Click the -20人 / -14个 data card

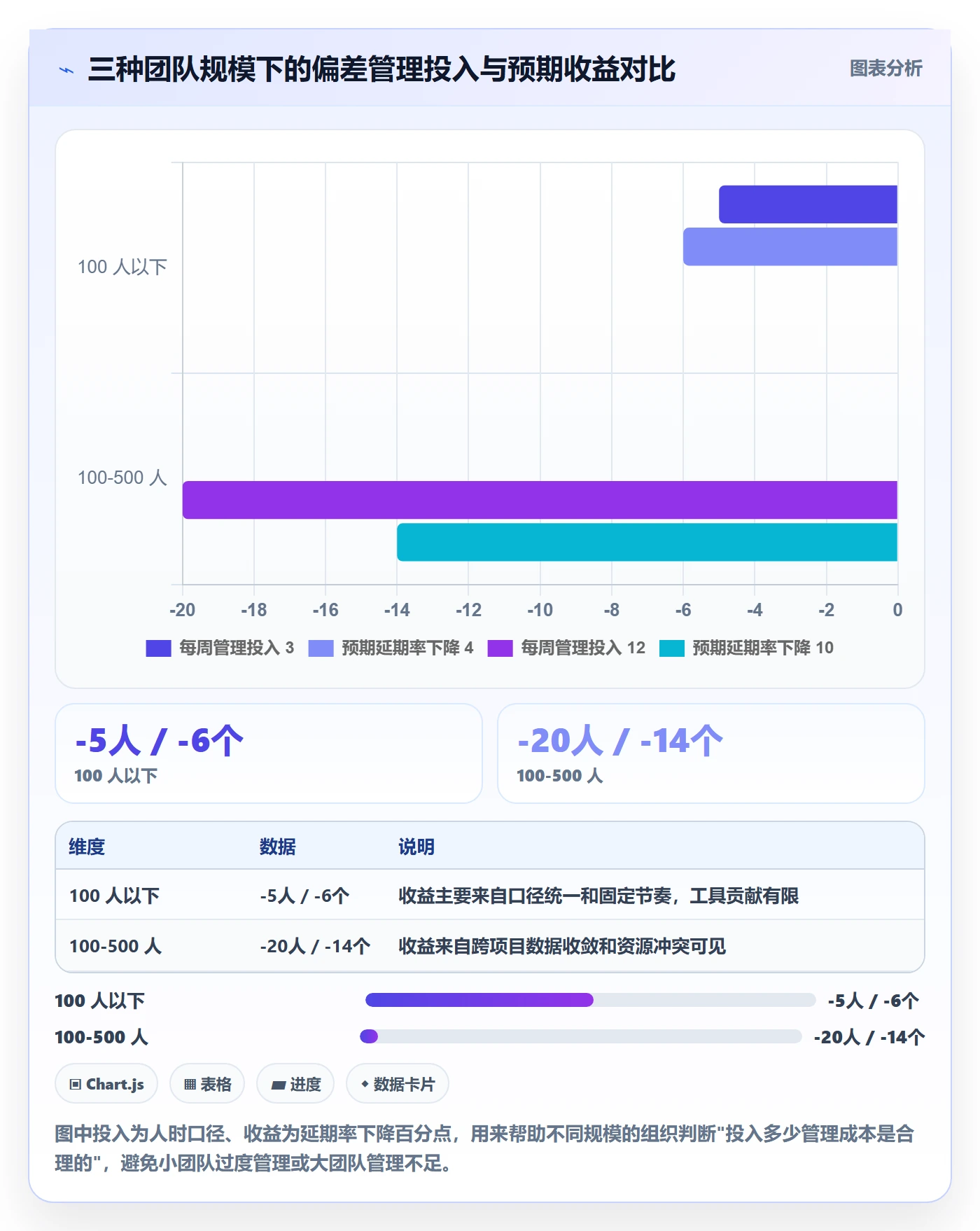click(711, 753)
